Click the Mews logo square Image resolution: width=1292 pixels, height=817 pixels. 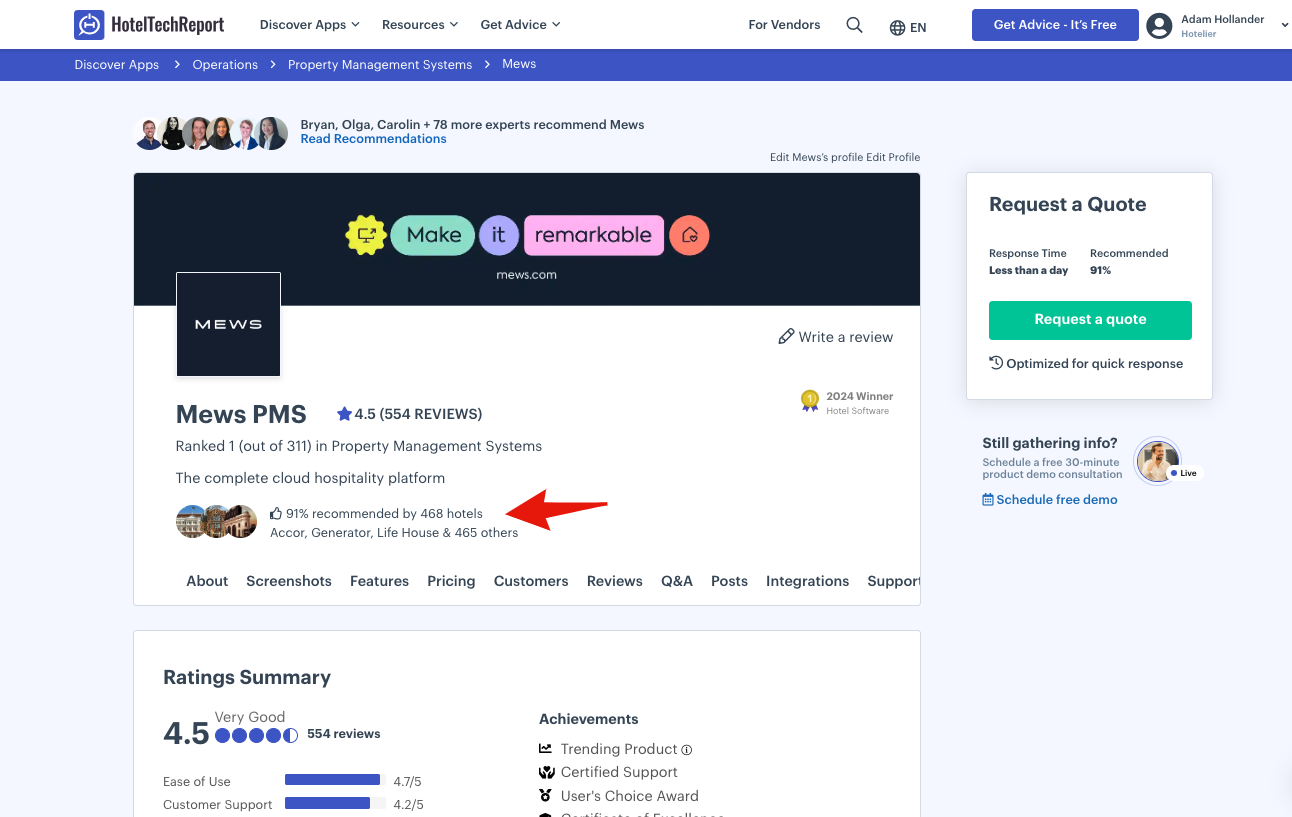coord(228,324)
